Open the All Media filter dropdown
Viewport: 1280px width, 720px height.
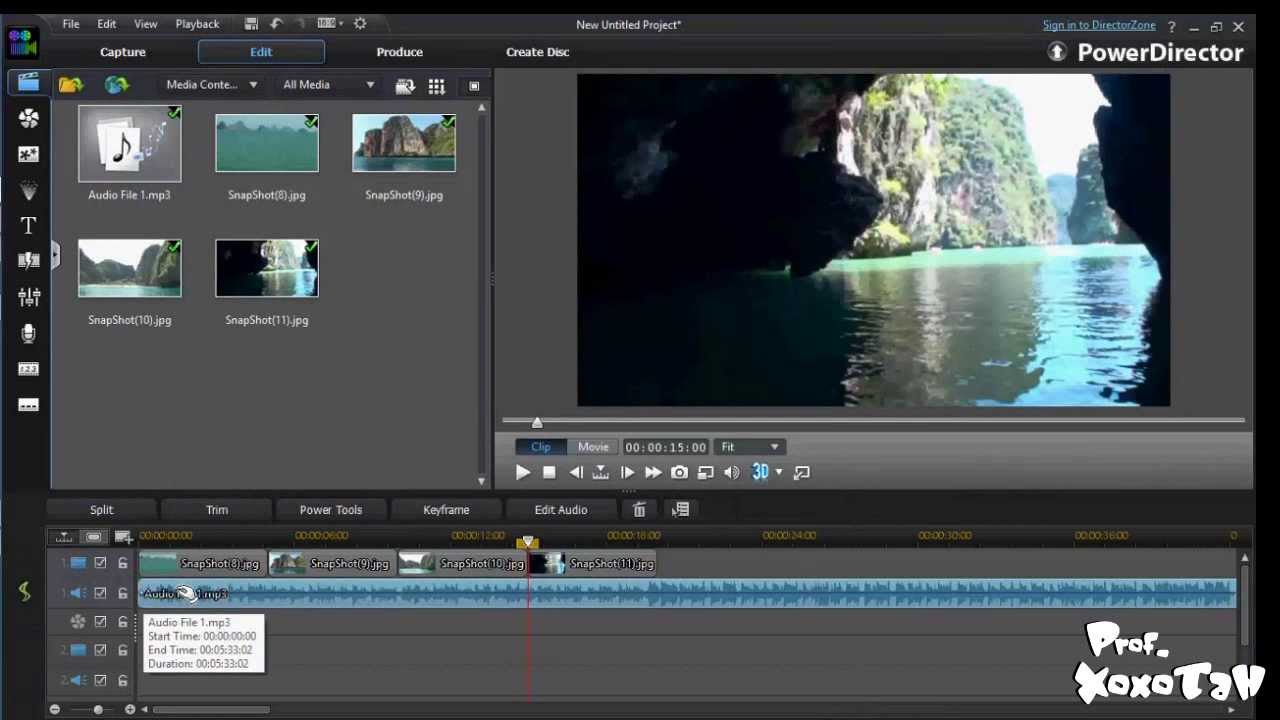329,85
